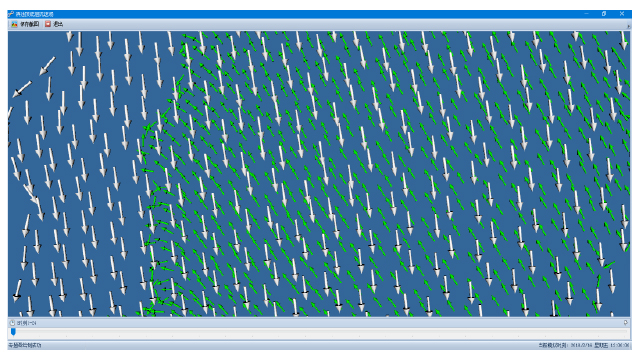Click the status bar text beside the window's left edge
The width and height of the screenshot is (640, 360).
24,345
